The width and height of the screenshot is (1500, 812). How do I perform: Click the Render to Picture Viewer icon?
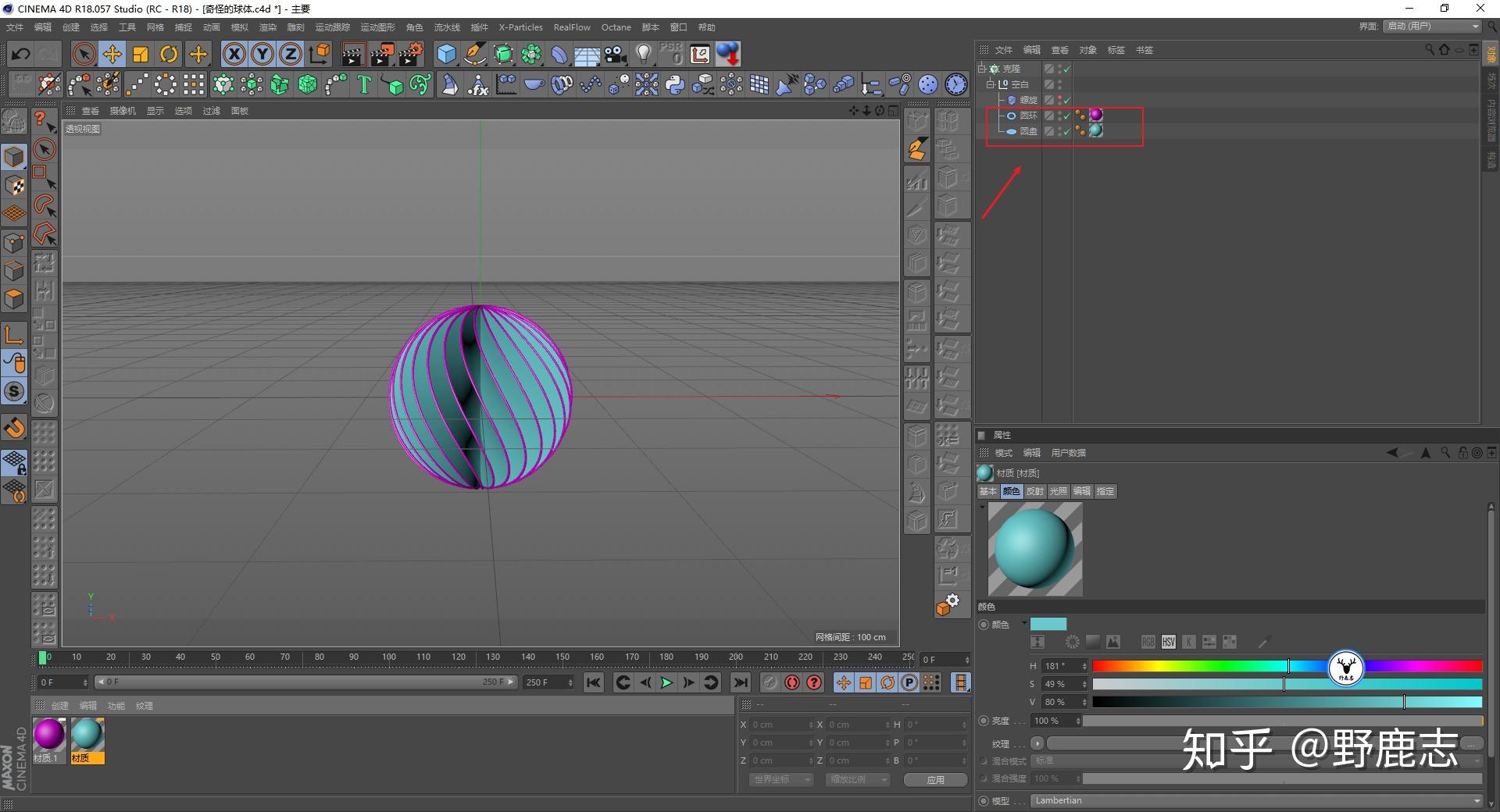pyautogui.click(x=382, y=55)
